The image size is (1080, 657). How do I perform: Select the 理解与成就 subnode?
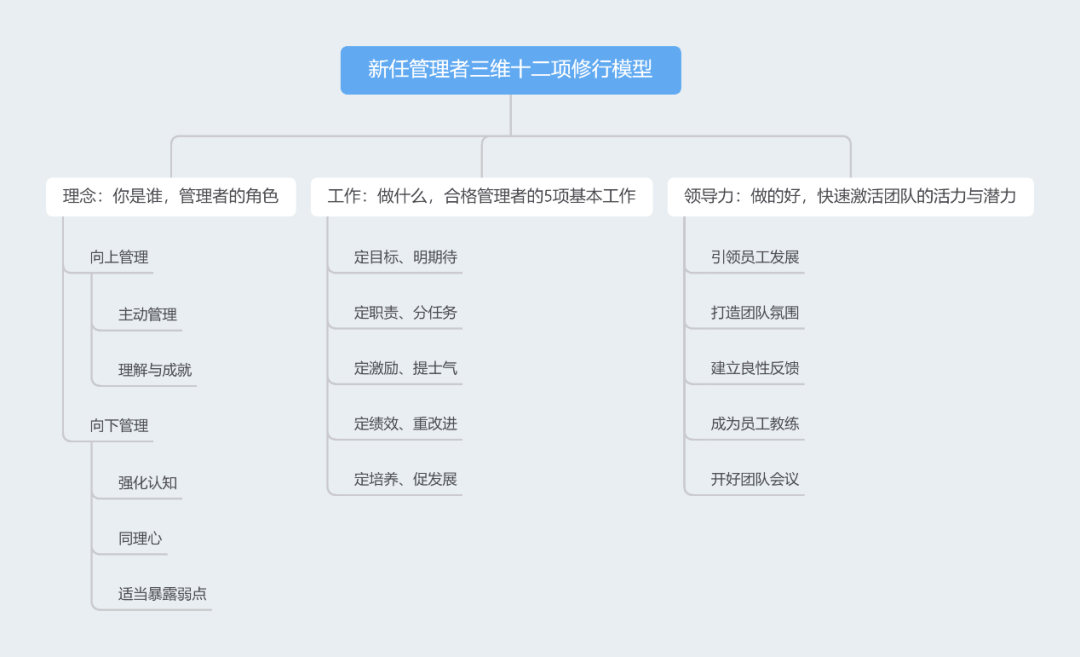(155, 371)
